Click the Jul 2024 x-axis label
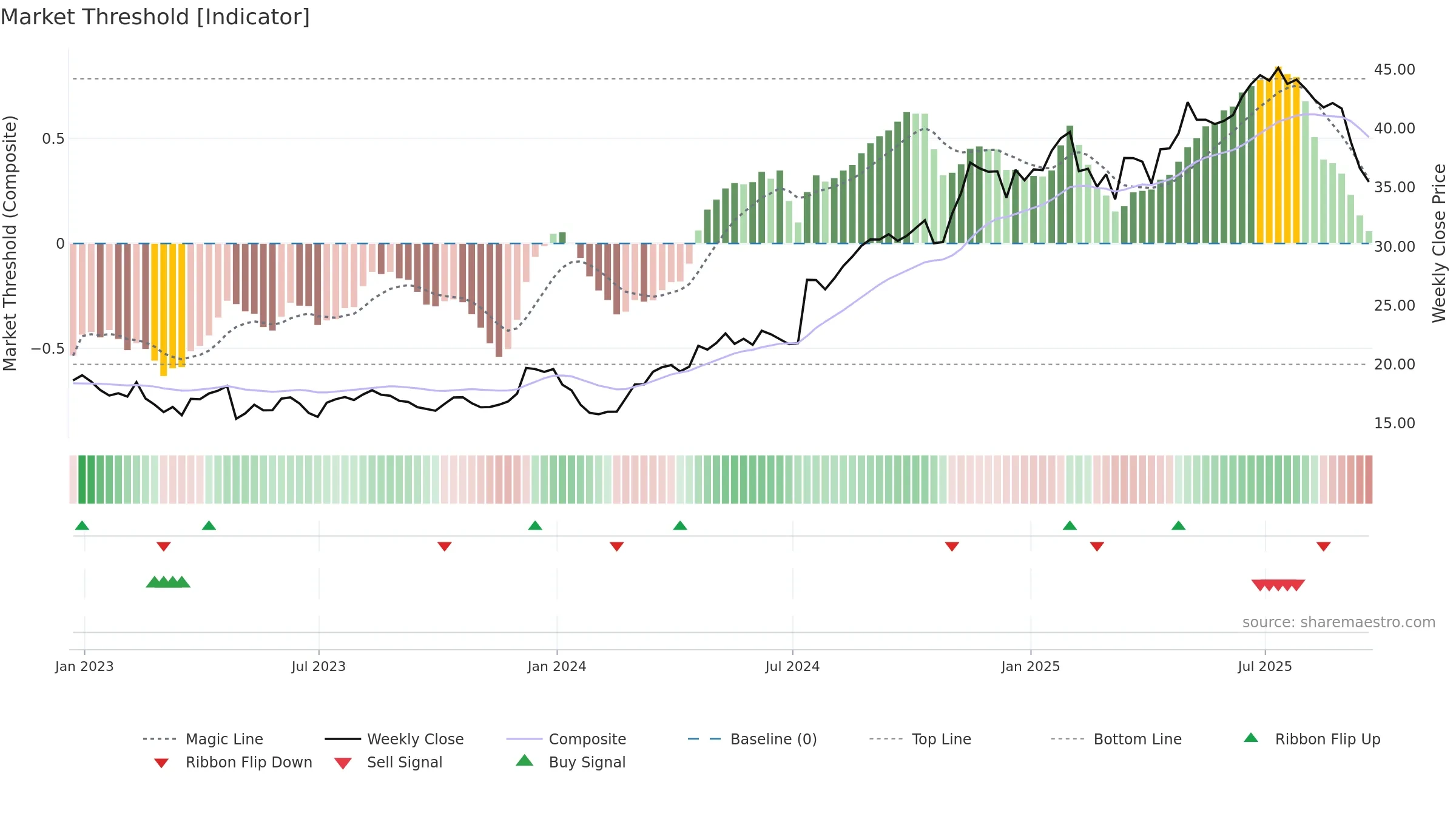The height and width of the screenshot is (819, 1456). click(792, 667)
